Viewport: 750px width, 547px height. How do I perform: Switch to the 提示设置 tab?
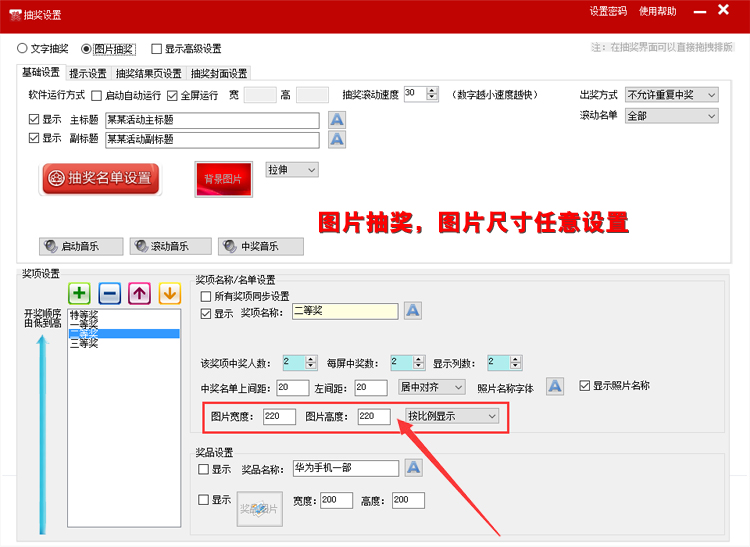point(88,73)
